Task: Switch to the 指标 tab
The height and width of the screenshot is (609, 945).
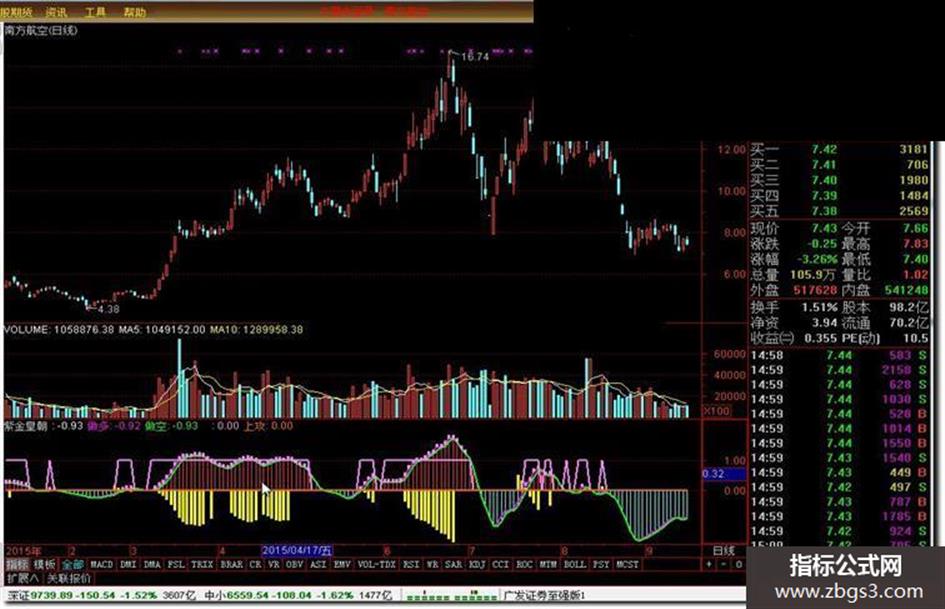Action: pyautogui.click(x=17, y=564)
